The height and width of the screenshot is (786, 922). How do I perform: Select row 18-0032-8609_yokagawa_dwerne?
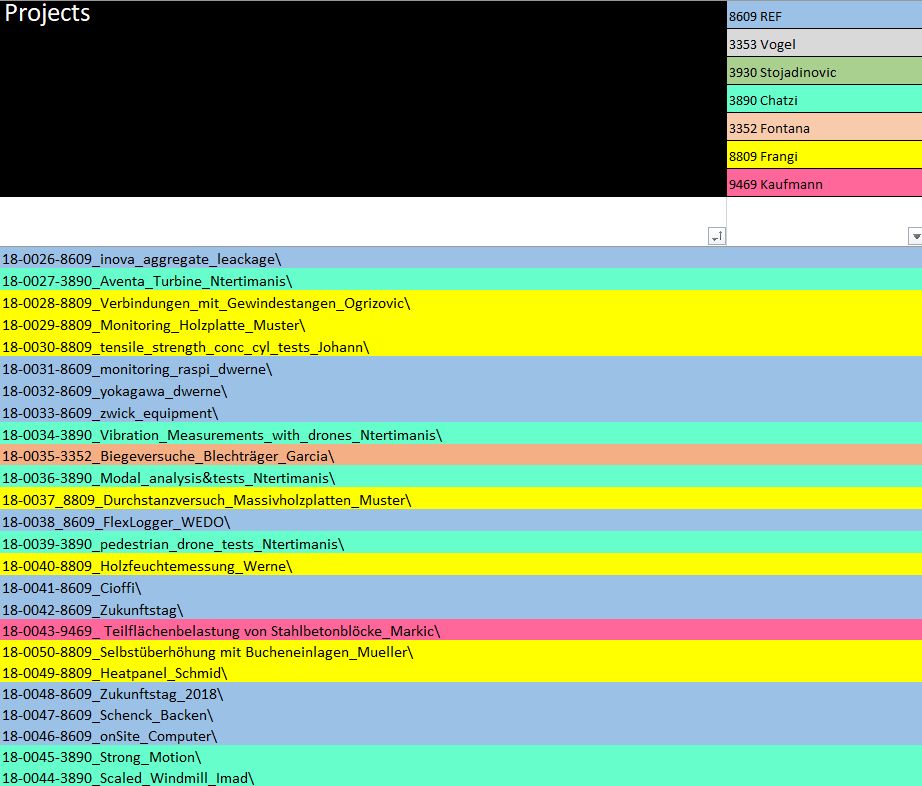click(x=461, y=390)
